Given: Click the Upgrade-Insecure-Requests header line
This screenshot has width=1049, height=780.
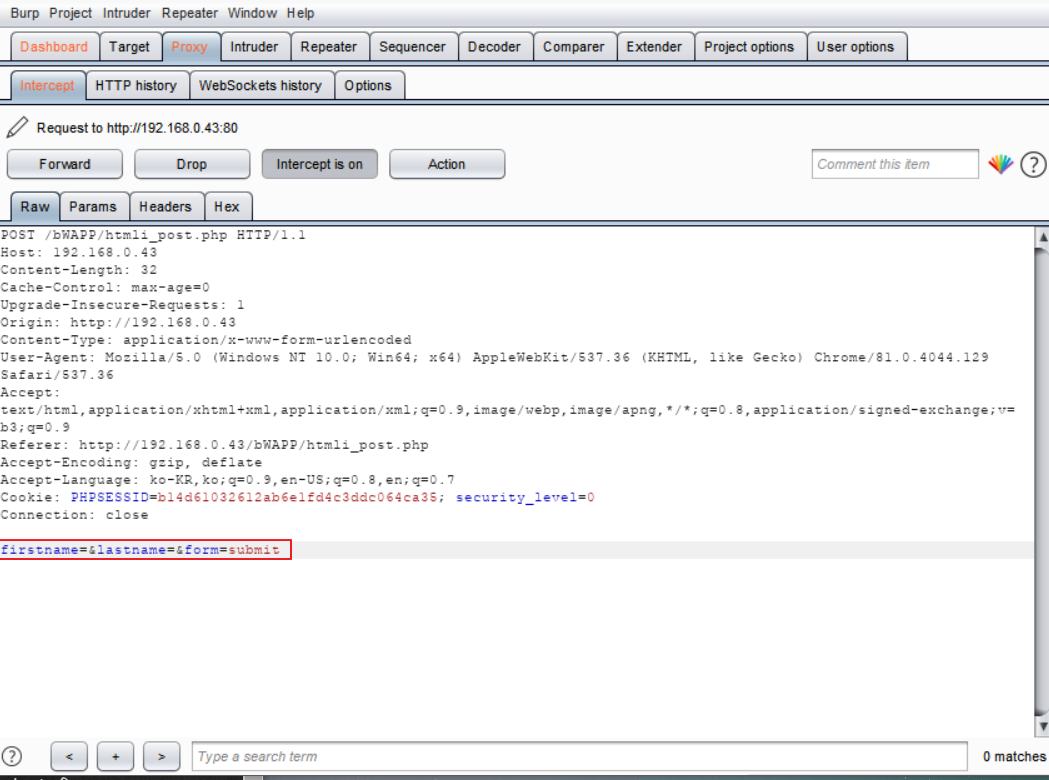Looking at the screenshot, I should pos(122,305).
